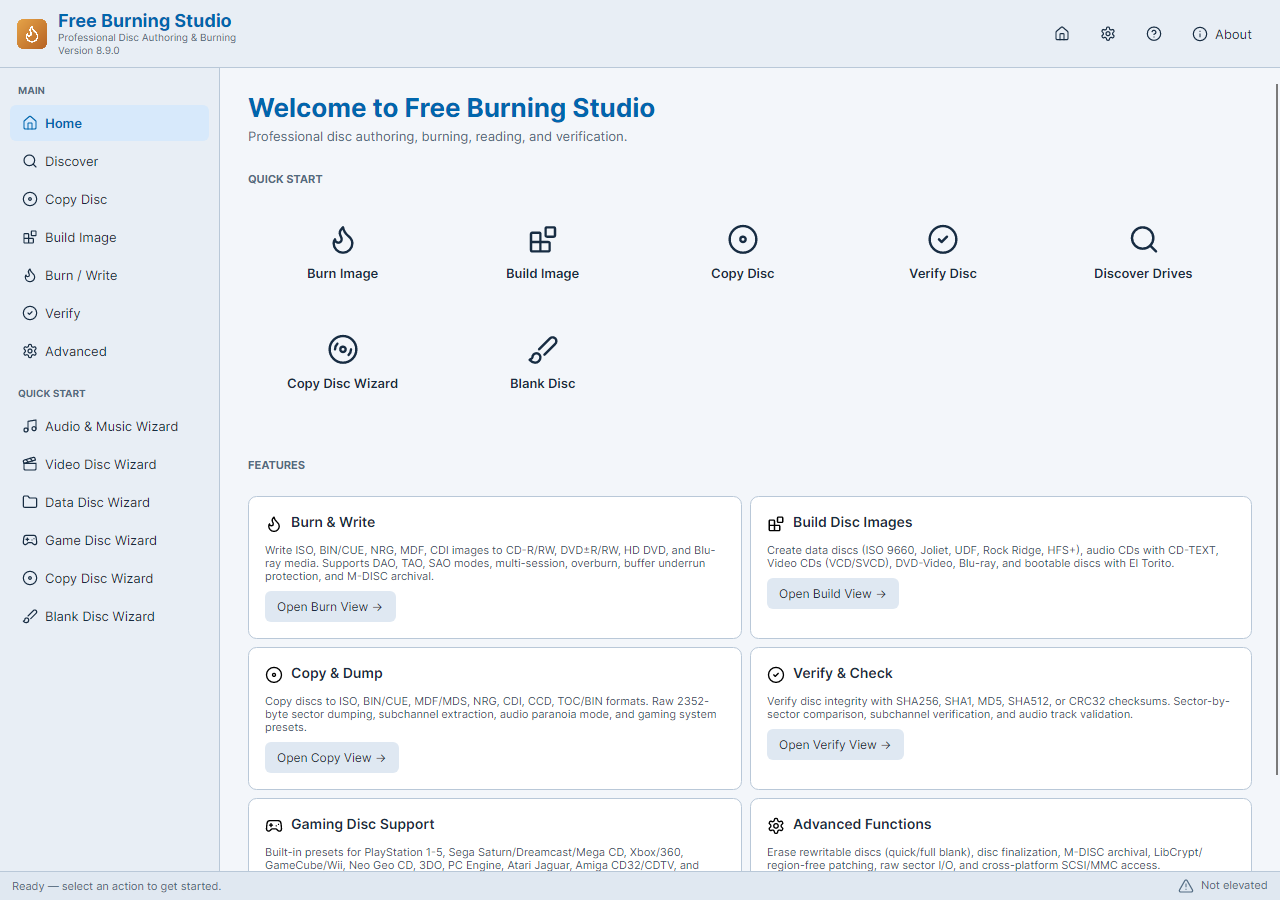The image size is (1280, 900).
Task: Open Copy Disc Wizard in sidebar
Action: point(110,578)
